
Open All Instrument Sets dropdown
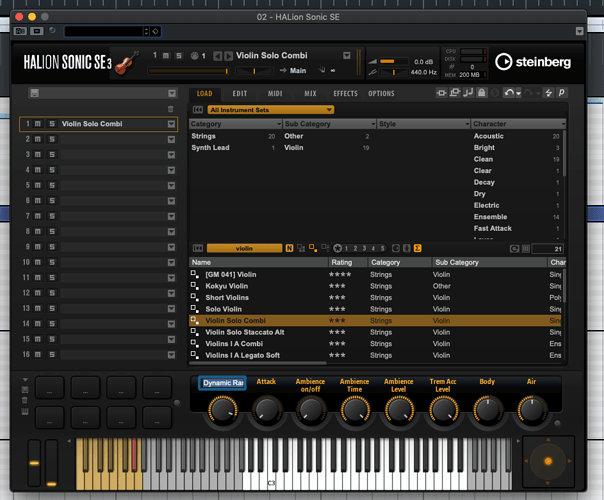click(x=271, y=110)
